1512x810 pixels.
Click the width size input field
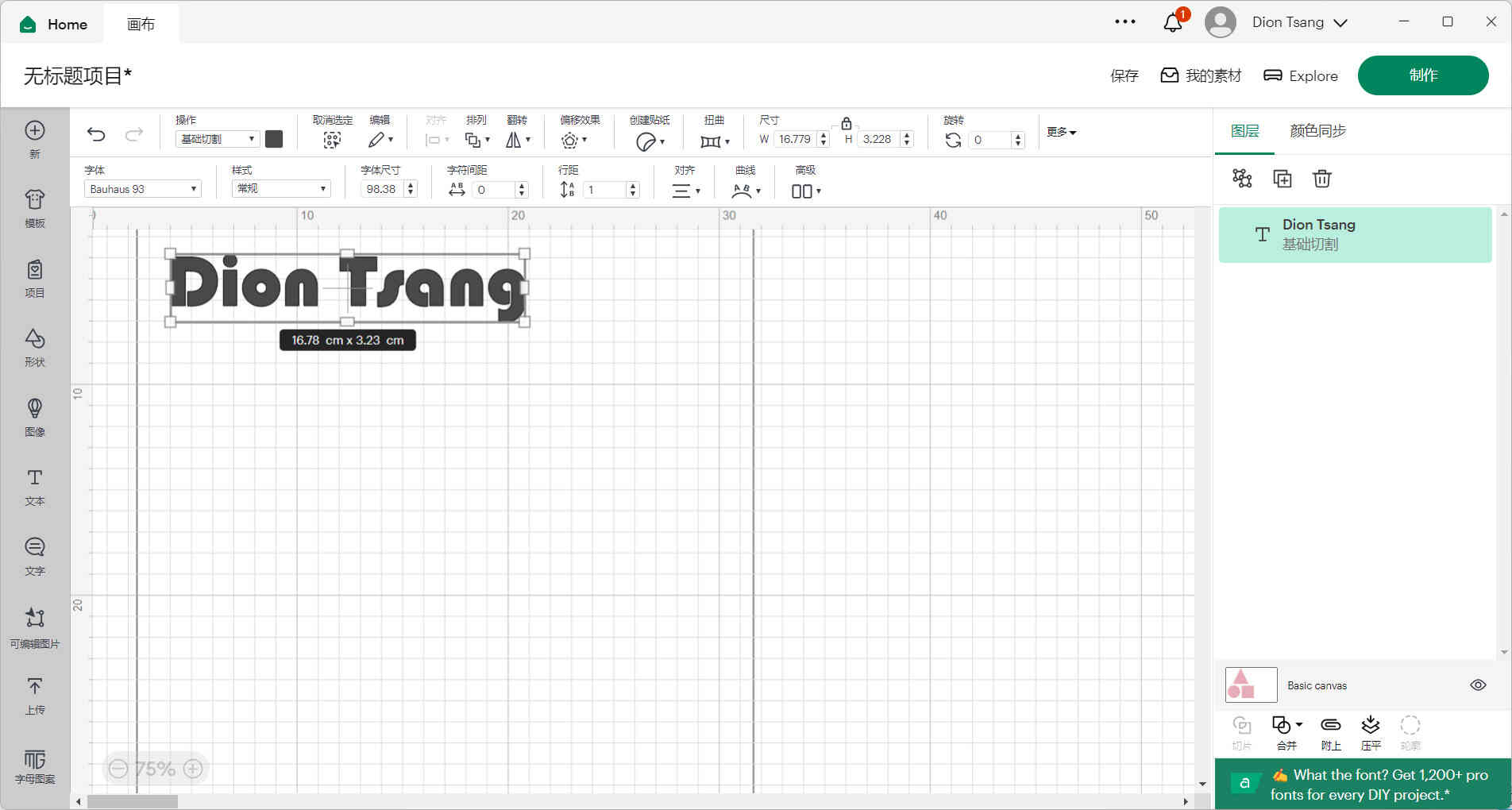pos(795,139)
